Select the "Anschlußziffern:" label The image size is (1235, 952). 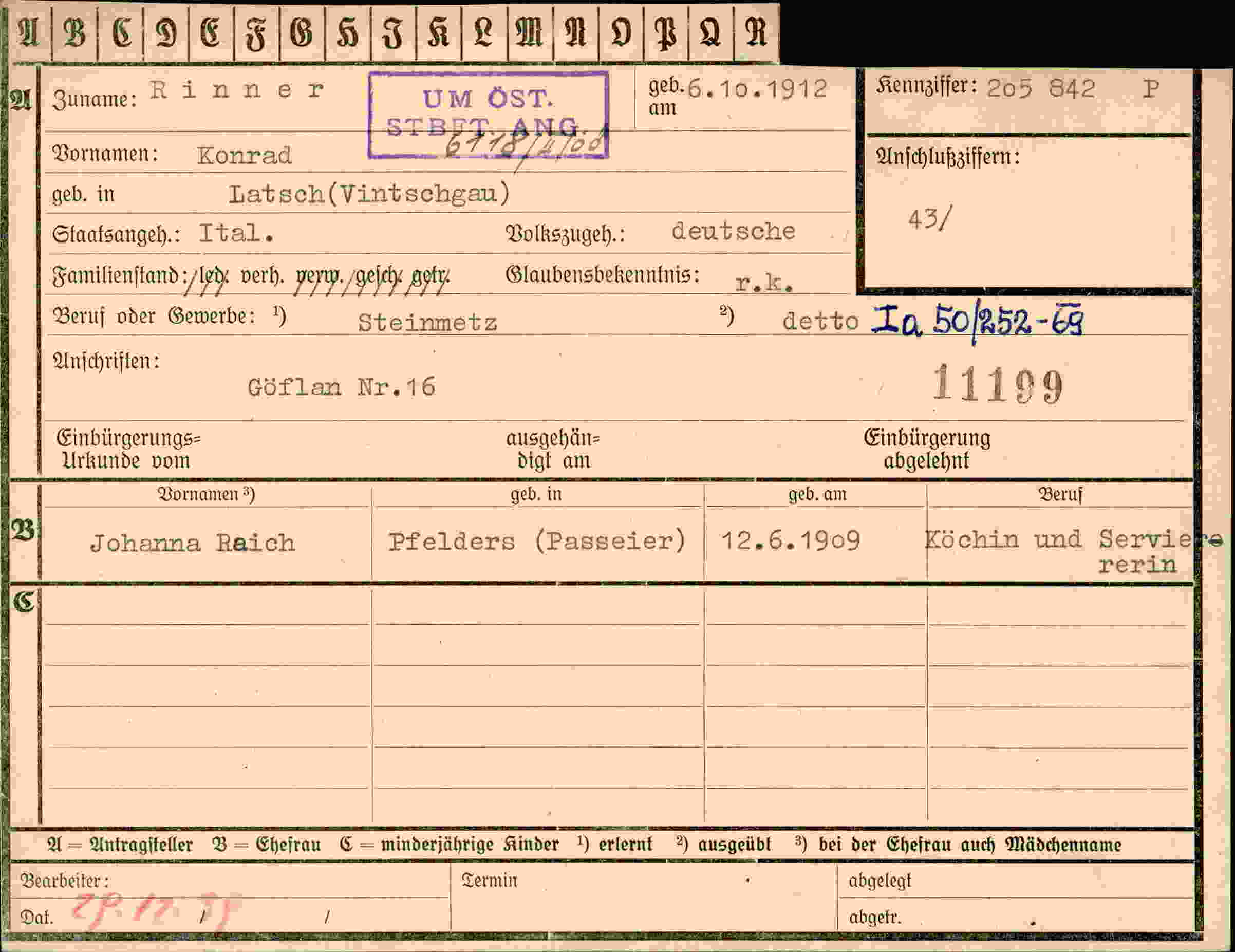(948, 157)
